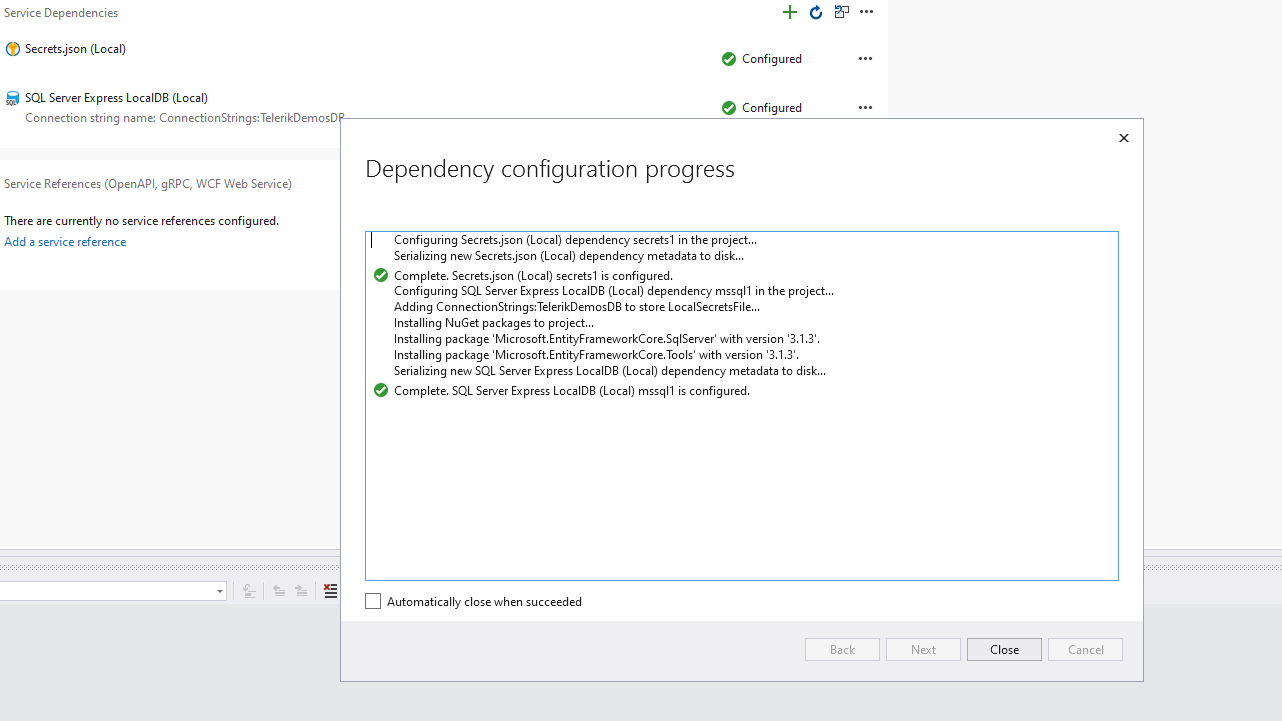Refresh the service dependencies list
Viewport: 1282px width, 721px height.
coord(816,12)
